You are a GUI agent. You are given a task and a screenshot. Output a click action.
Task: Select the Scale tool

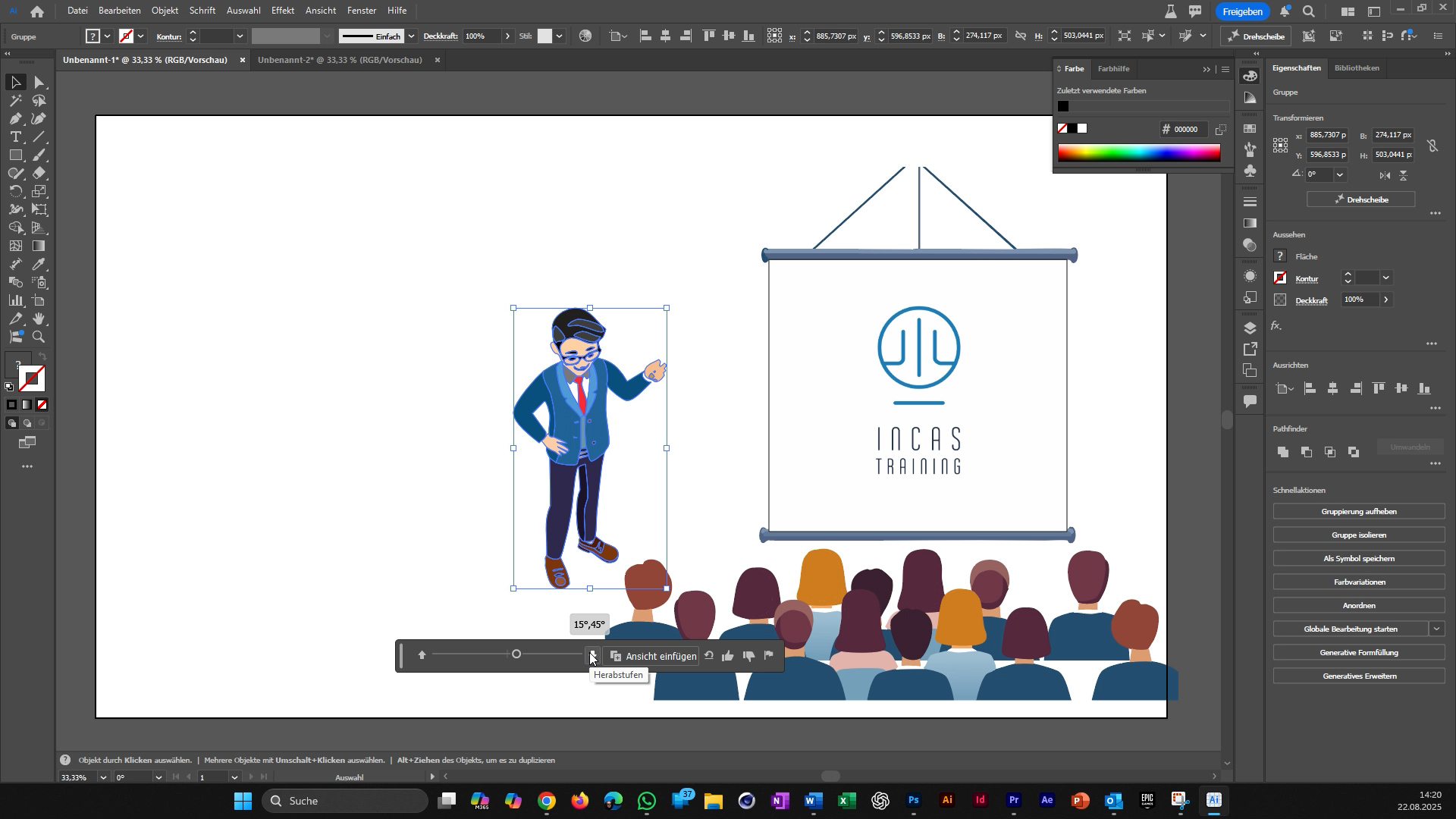tap(39, 191)
